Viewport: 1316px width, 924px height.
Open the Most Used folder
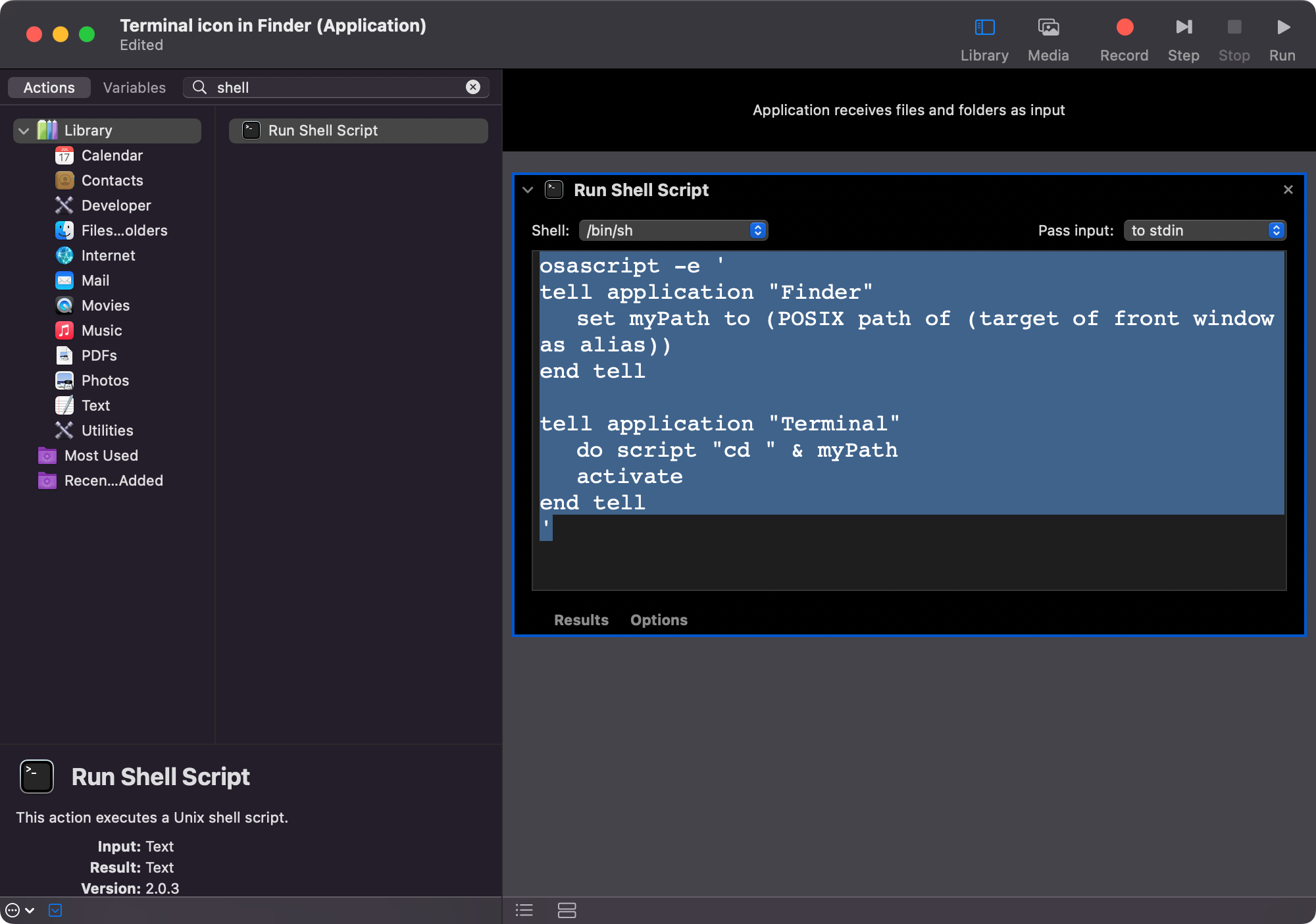coord(101,455)
